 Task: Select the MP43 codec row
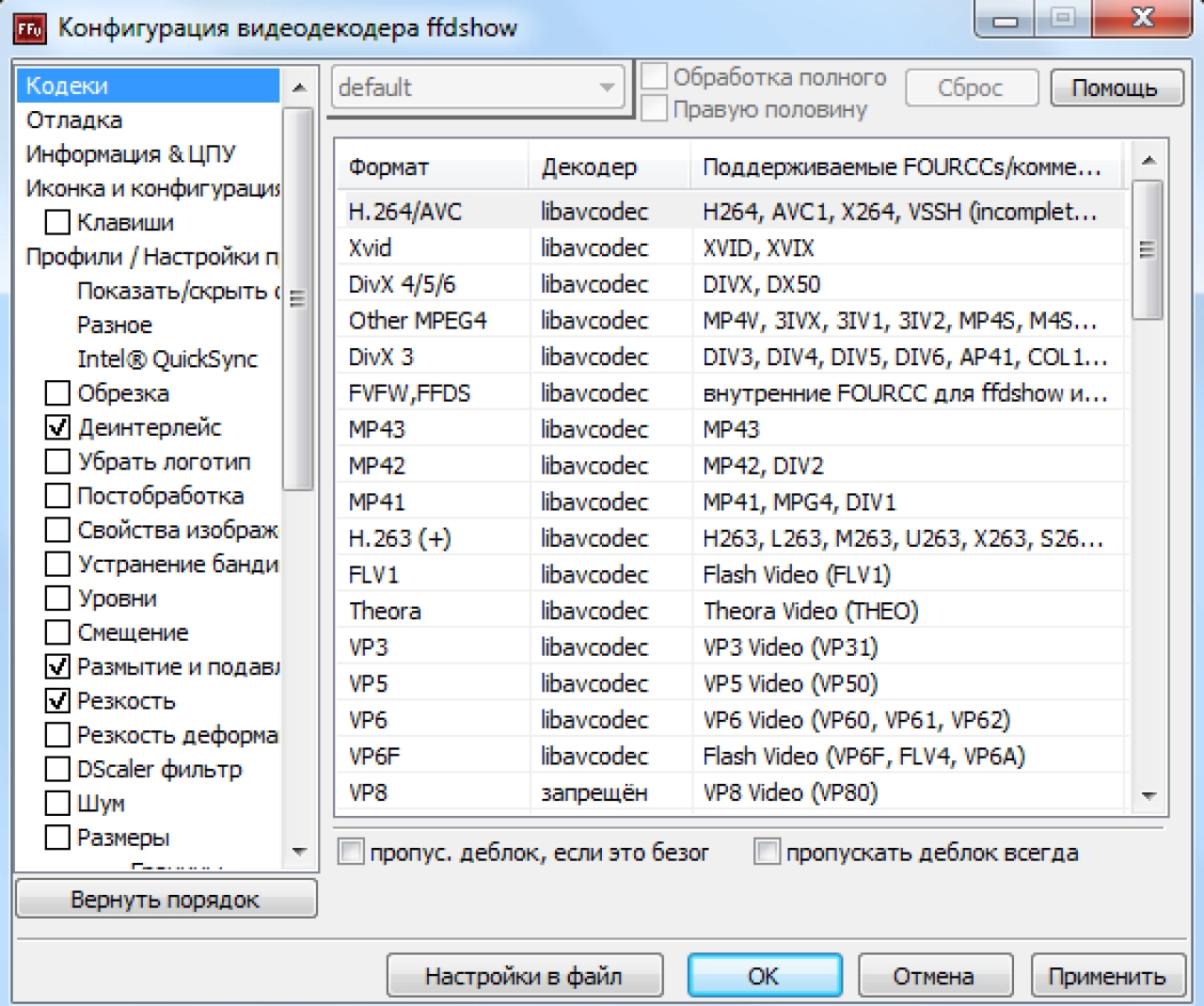click(x=731, y=429)
